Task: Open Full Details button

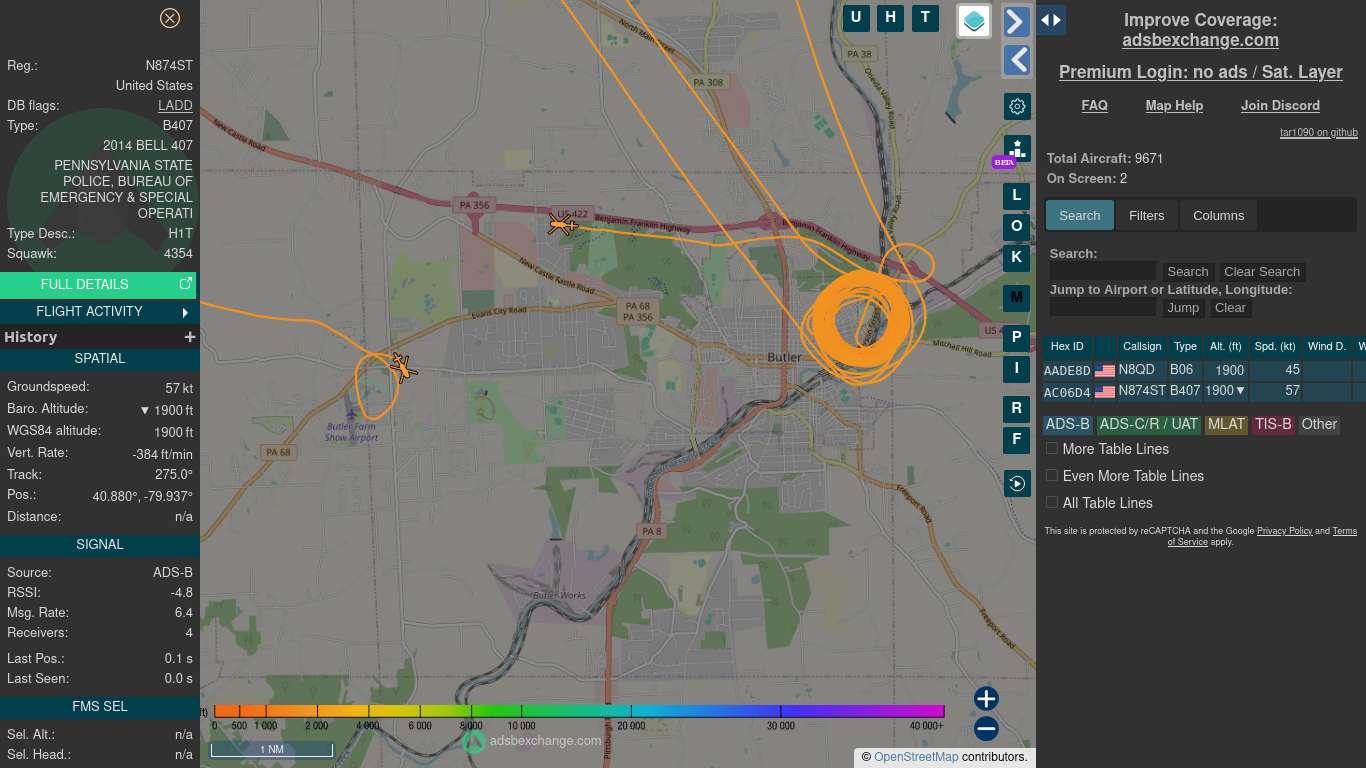Action: point(98,284)
